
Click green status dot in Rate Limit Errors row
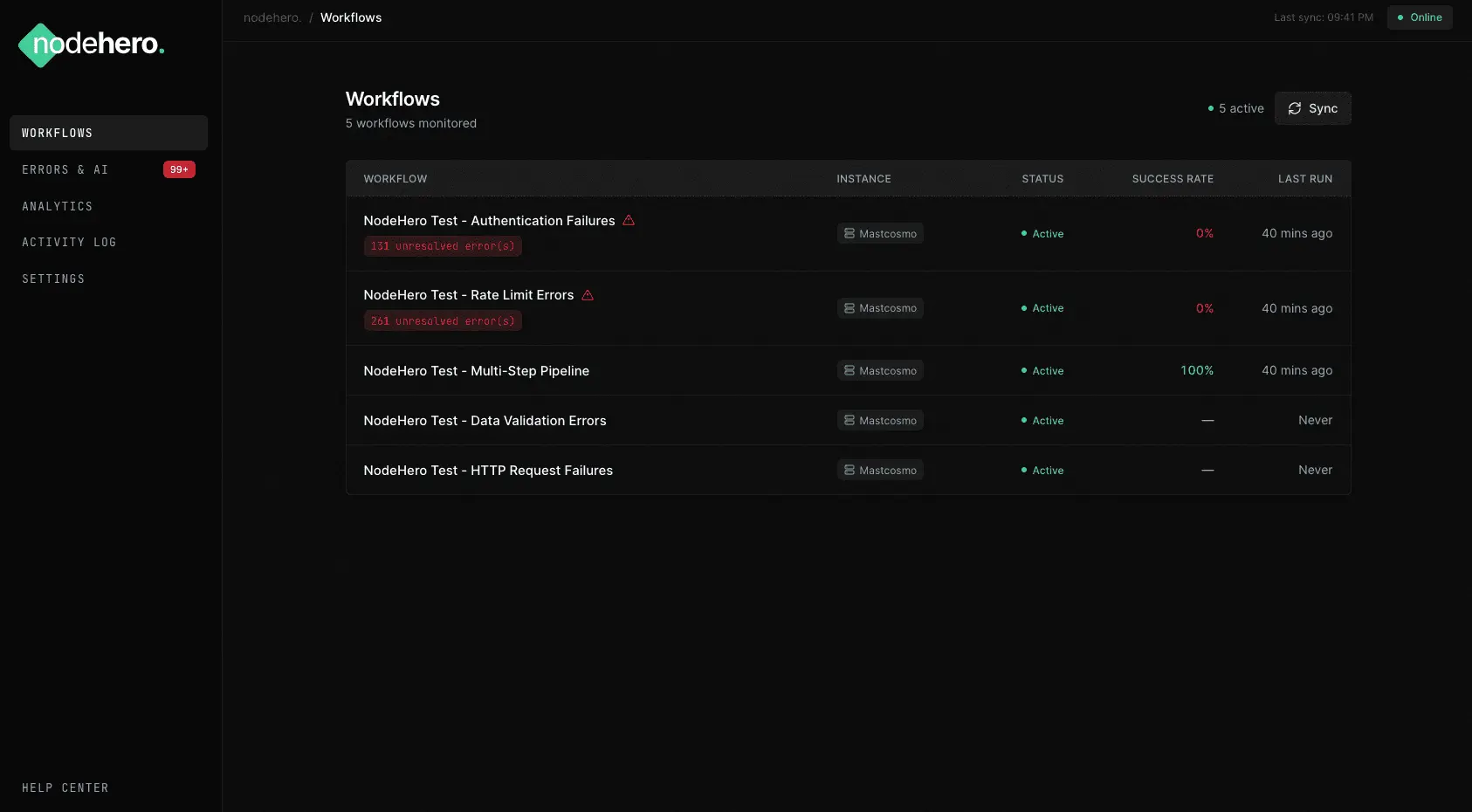[x=1024, y=308]
